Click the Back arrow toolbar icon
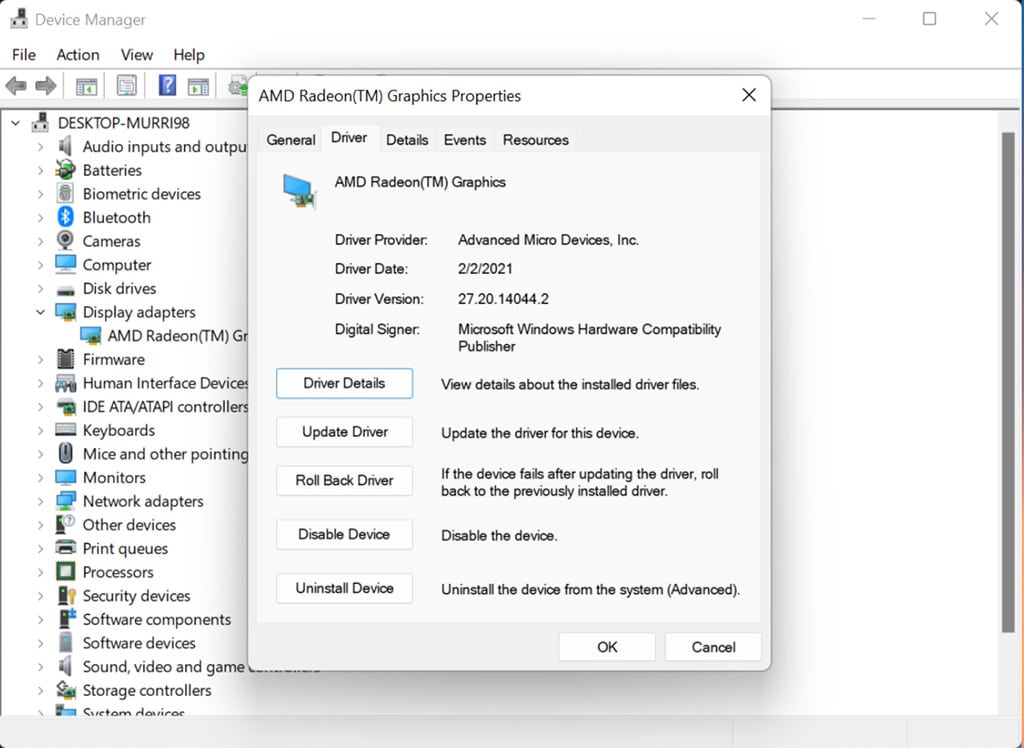1024x748 pixels. pyautogui.click(x=16, y=86)
